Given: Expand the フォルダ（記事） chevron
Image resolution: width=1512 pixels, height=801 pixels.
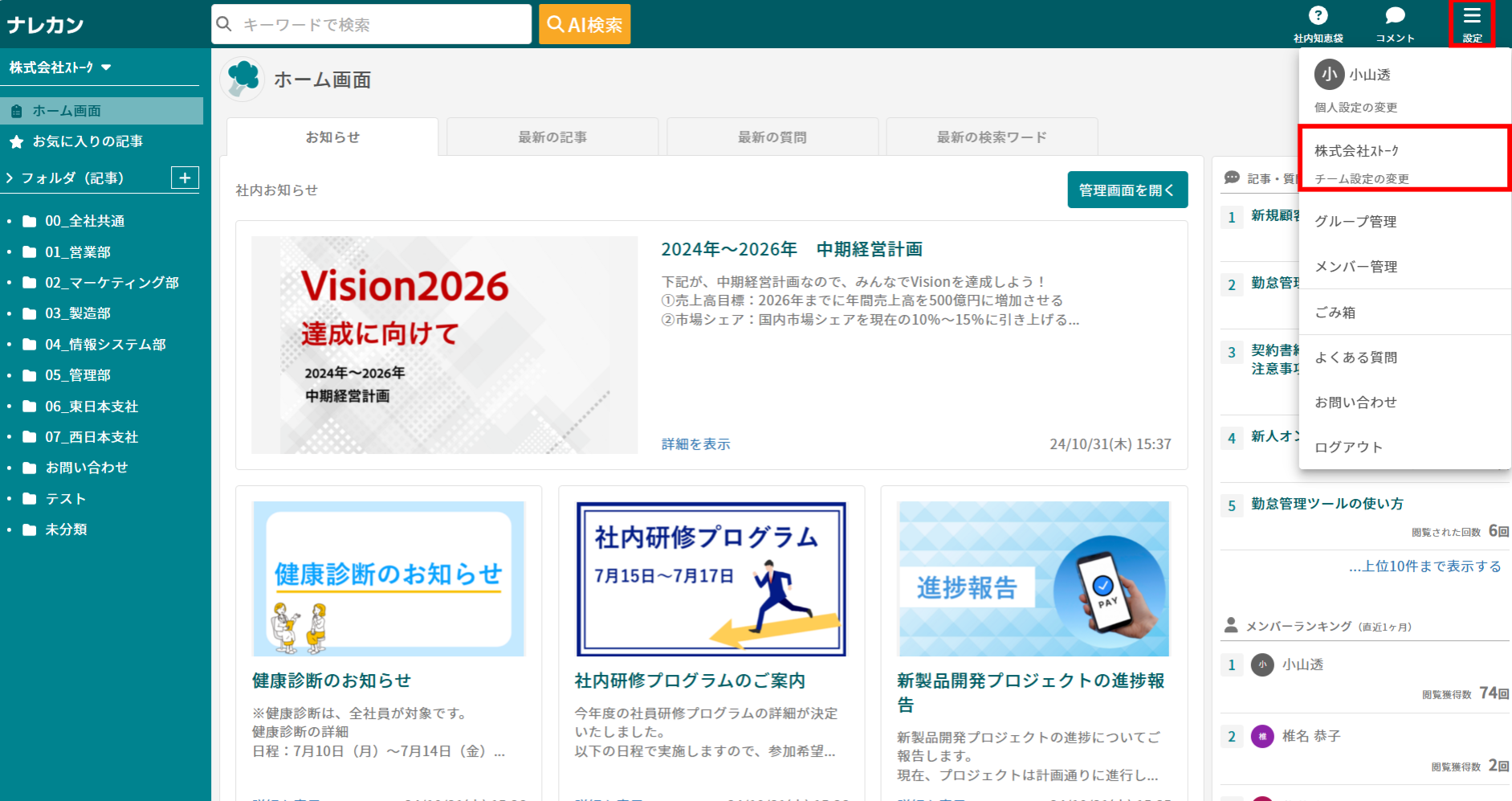Looking at the screenshot, I should coord(10,178).
